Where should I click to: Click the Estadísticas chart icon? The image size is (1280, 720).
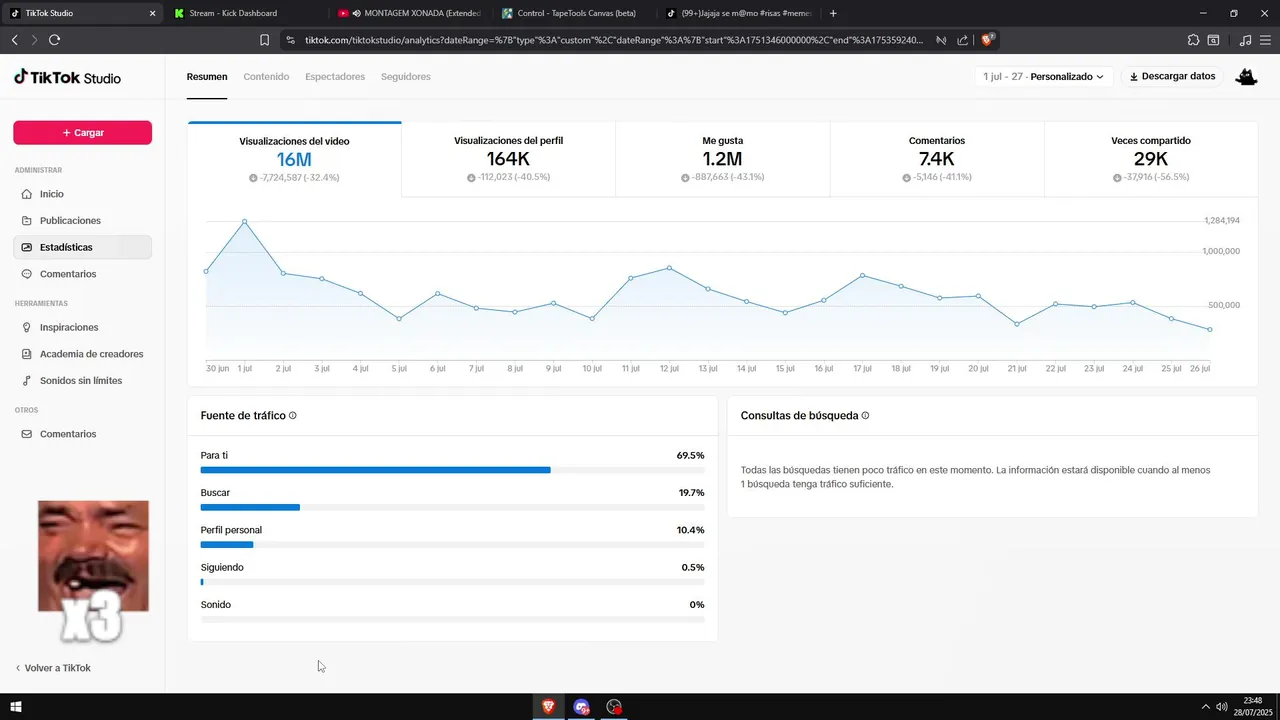pyautogui.click(x=26, y=247)
